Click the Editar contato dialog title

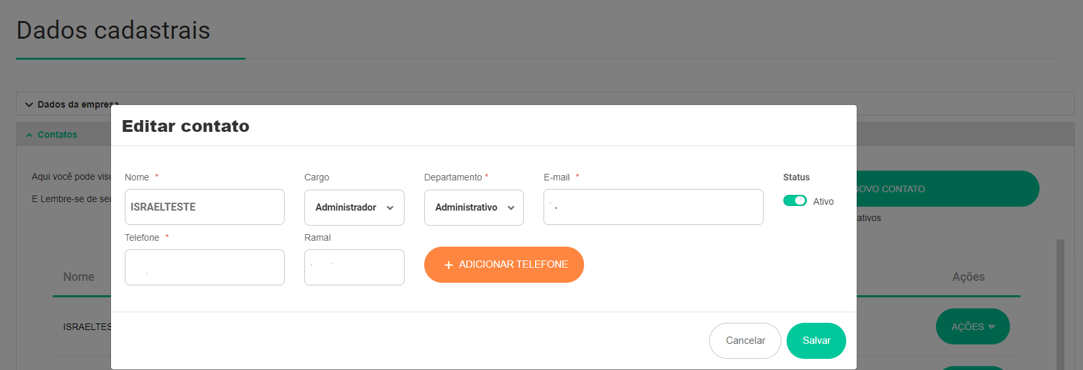pos(186,126)
